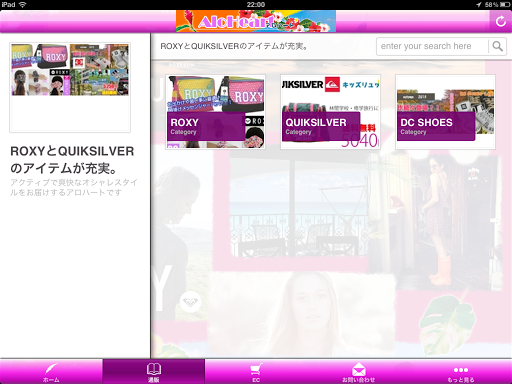Click the sidebar heading ROXYとQUIKSILVERのアイテムが充実
The width and height of the screenshot is (512, 384).
(72, 160)
